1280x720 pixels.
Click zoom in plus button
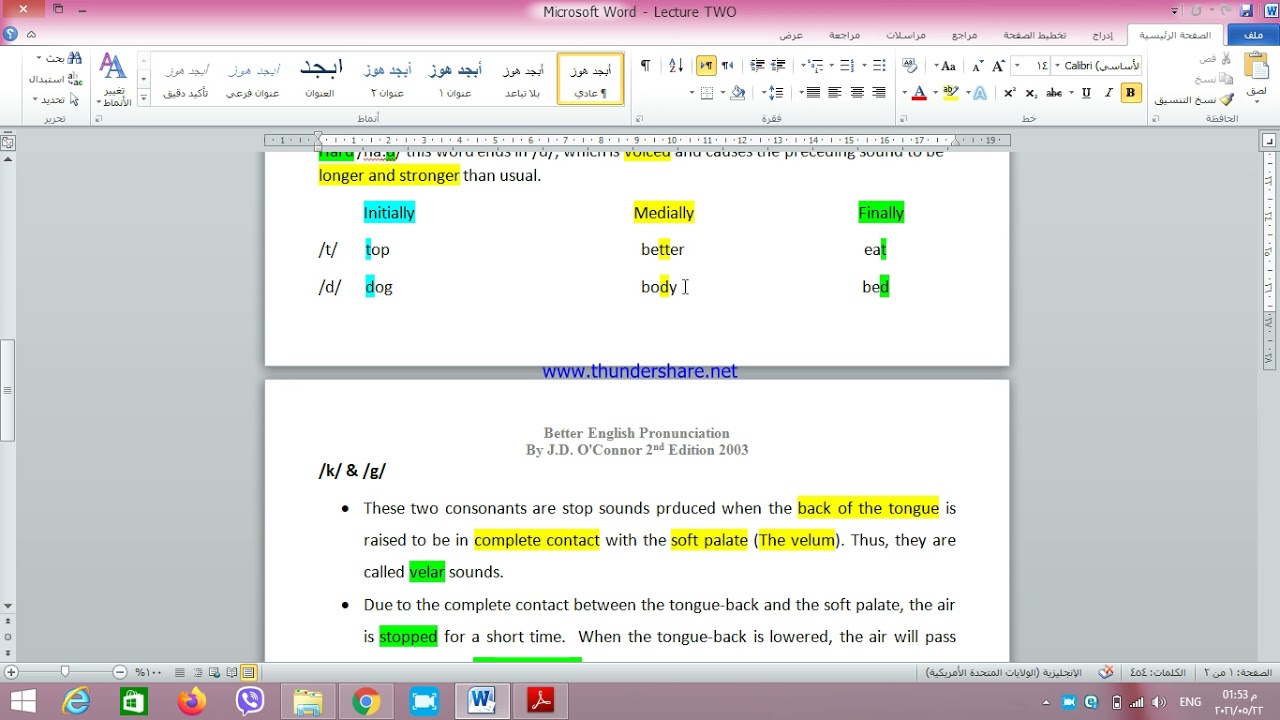click(11, 673)
